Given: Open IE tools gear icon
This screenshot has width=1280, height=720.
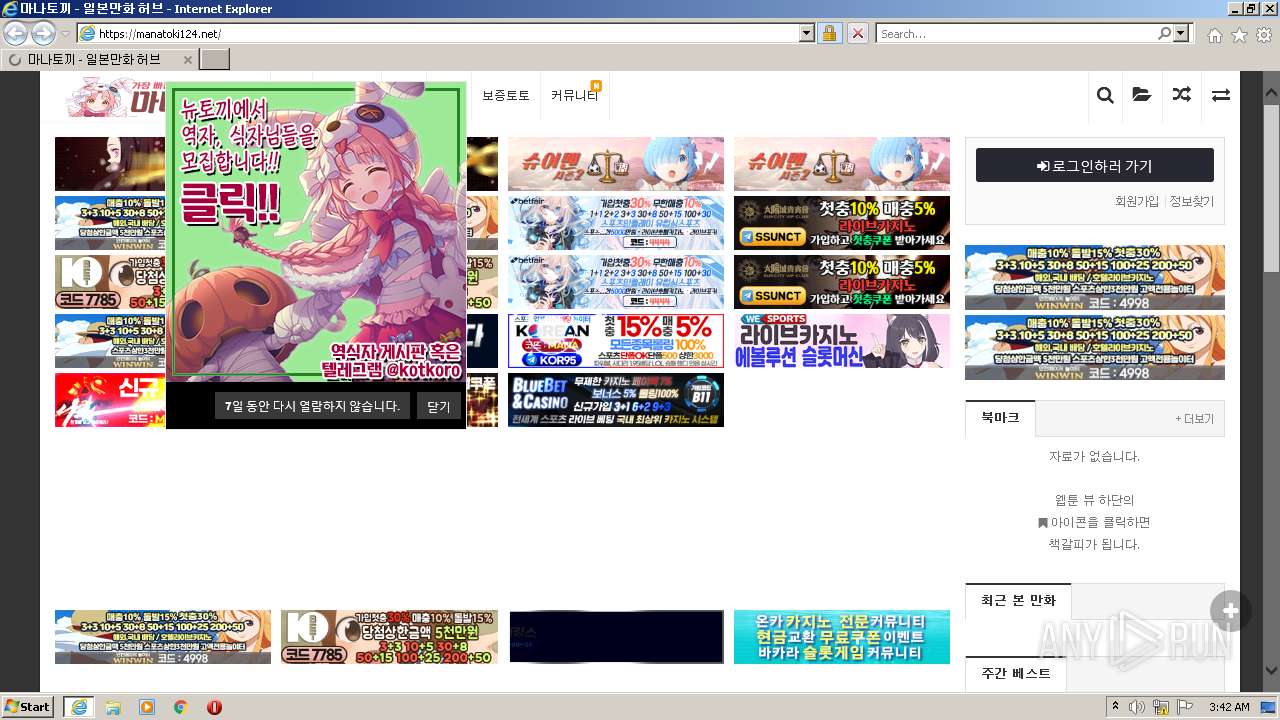Looking at the screenshot, I should 1264,35.
